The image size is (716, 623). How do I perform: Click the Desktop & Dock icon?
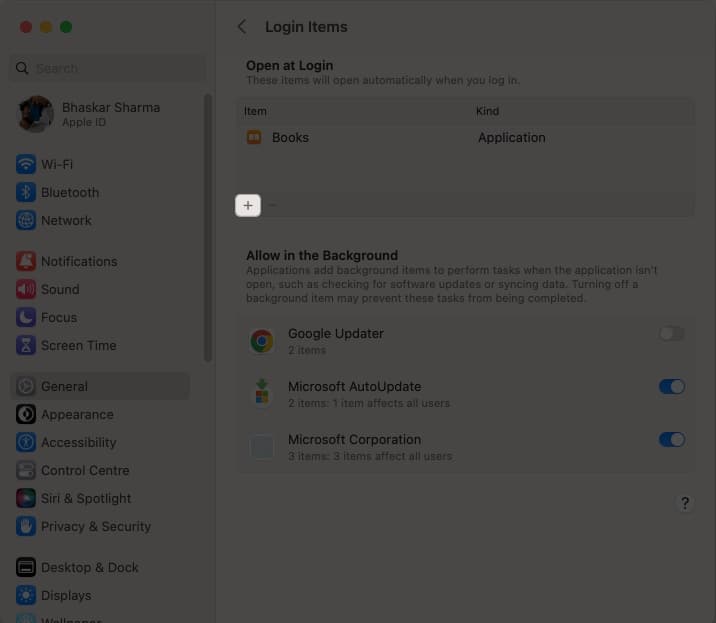coord(26,567)
